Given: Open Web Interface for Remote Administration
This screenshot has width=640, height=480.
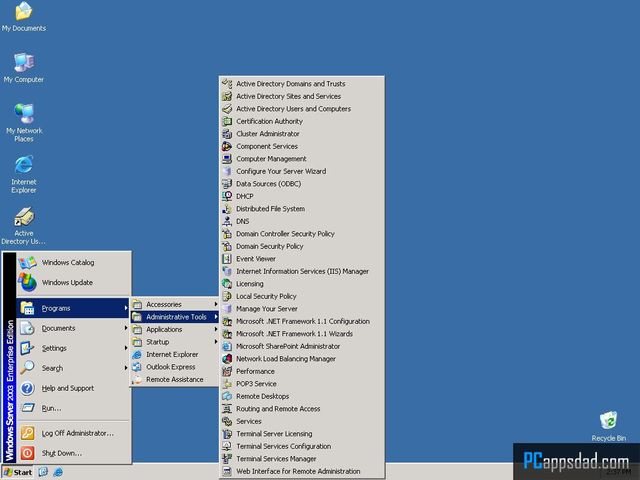Looking at the screenshot, I should tap(302, 471).
